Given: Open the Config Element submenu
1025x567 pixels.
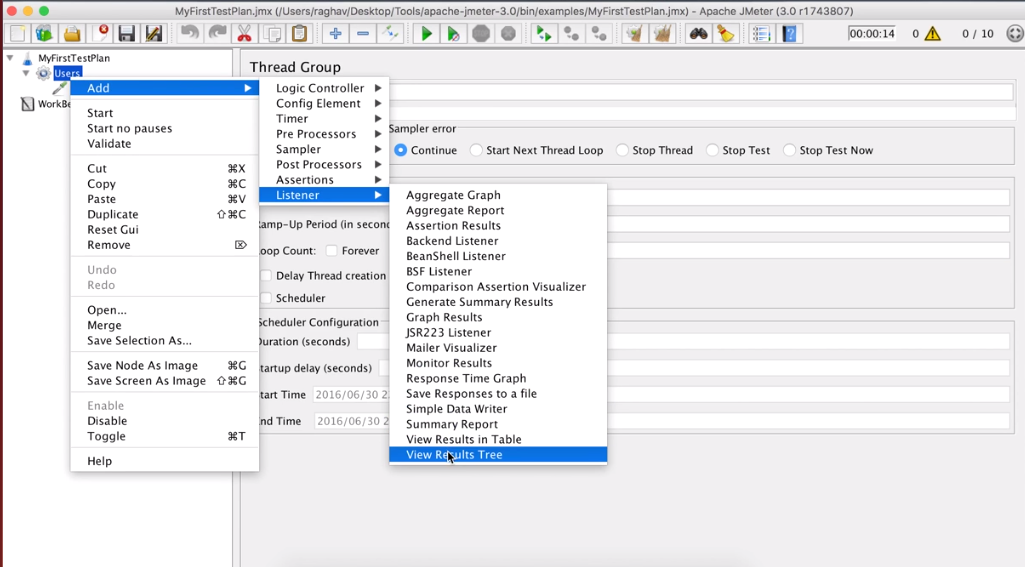Looking at the screenshot, I should [x=324, y=103].
